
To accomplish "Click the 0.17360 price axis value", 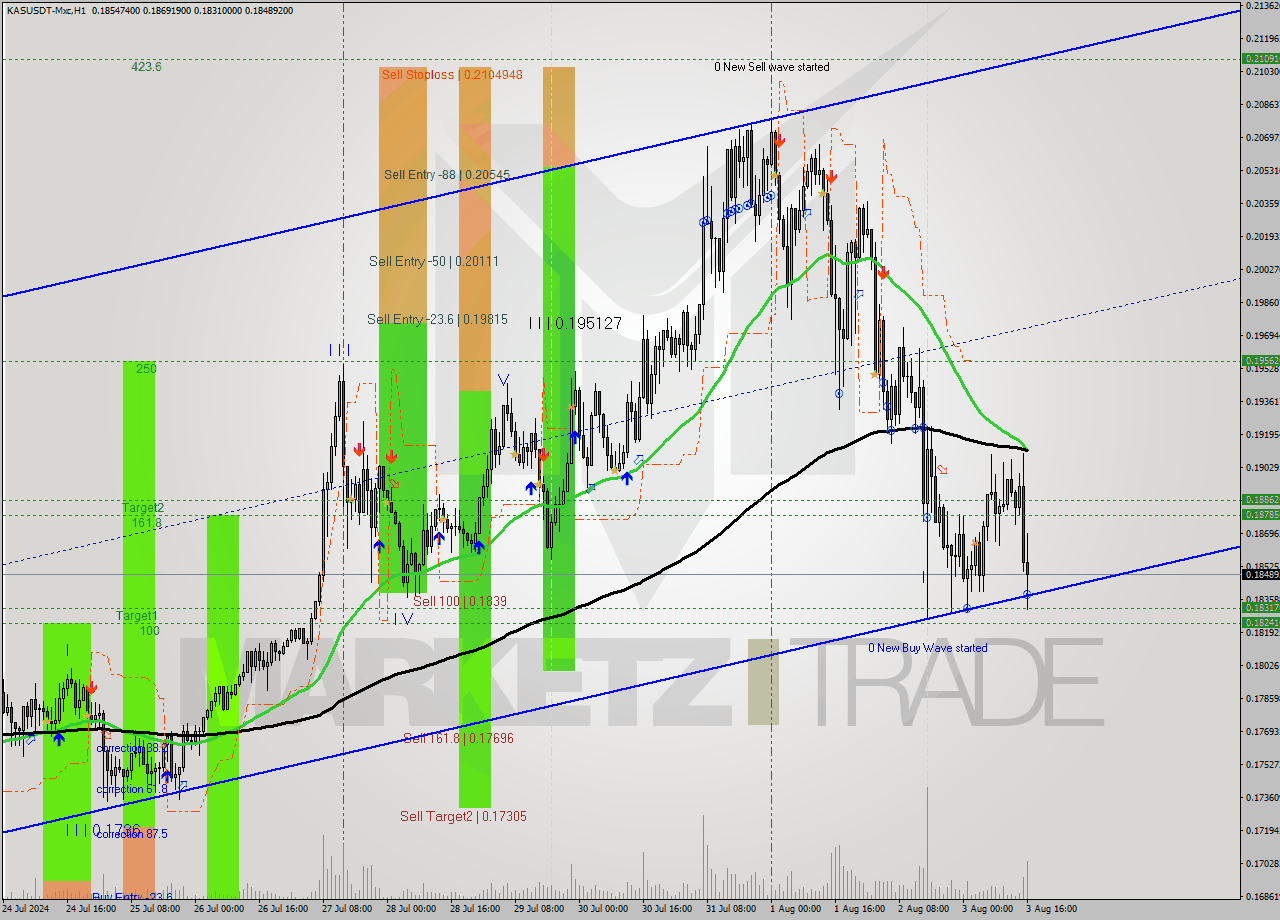I will (x=1261, y=797).
